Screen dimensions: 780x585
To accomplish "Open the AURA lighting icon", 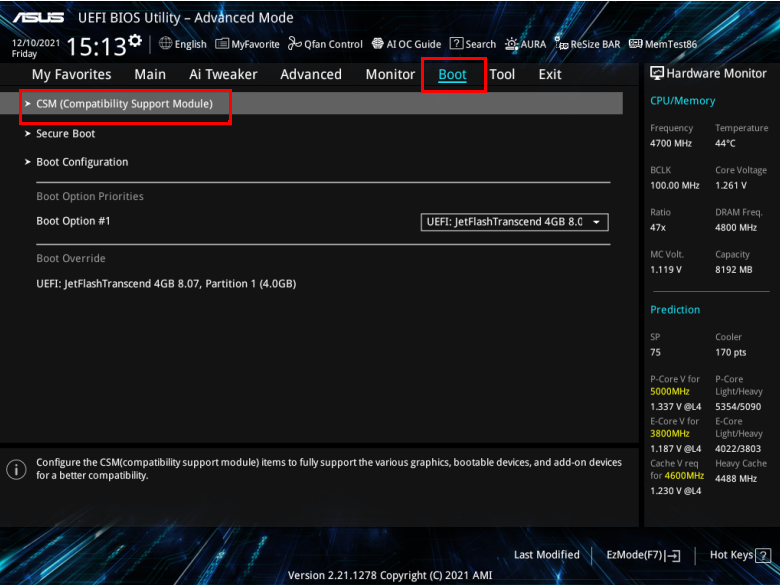I will pos(511,44).
